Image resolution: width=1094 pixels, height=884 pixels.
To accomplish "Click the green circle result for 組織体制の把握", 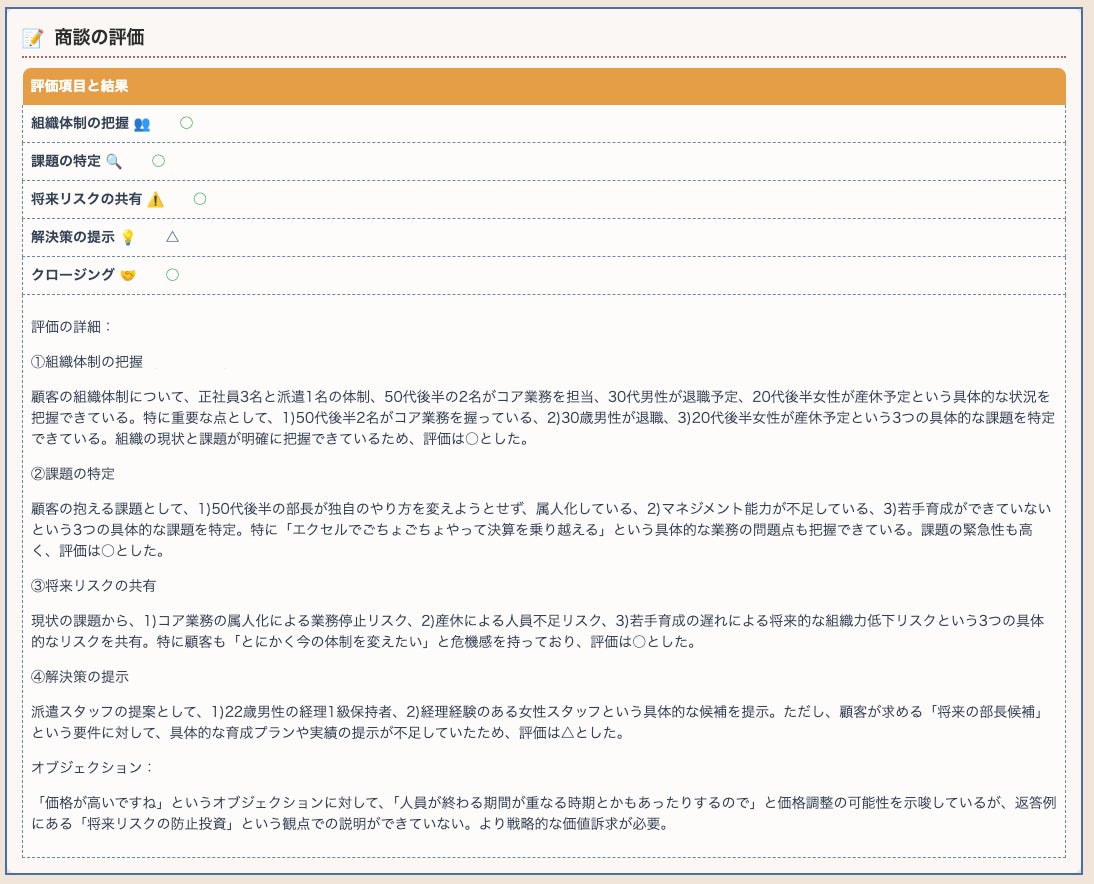I will [186, 123].
